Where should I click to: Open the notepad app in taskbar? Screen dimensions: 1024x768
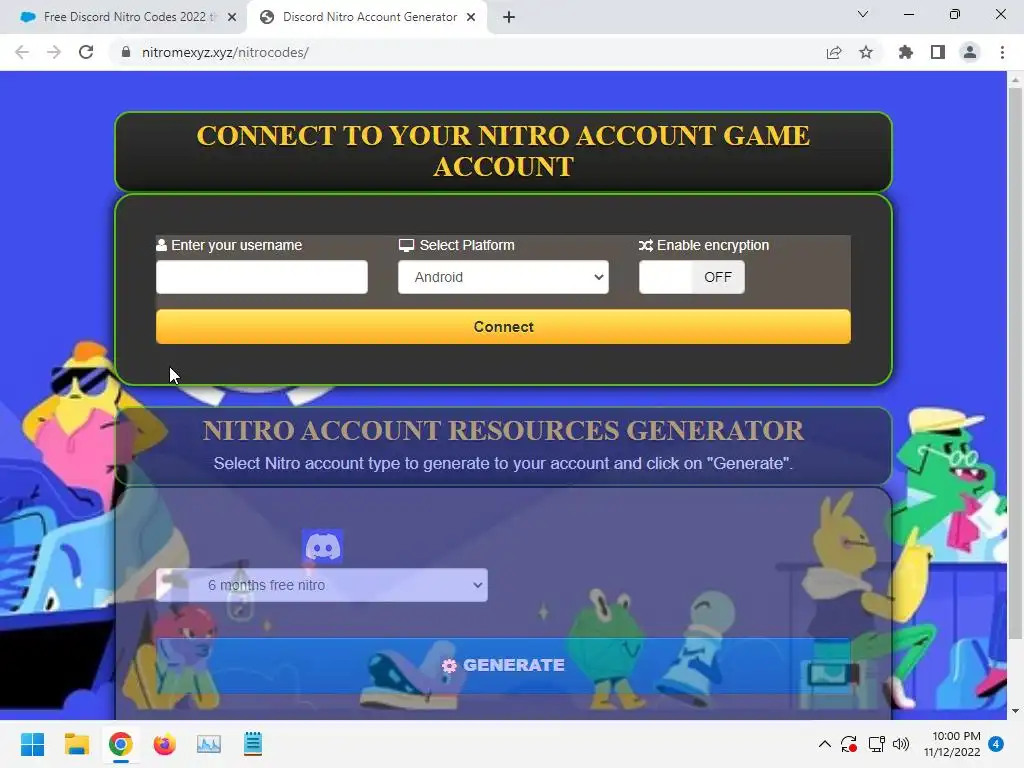click(x=253, y=744)
